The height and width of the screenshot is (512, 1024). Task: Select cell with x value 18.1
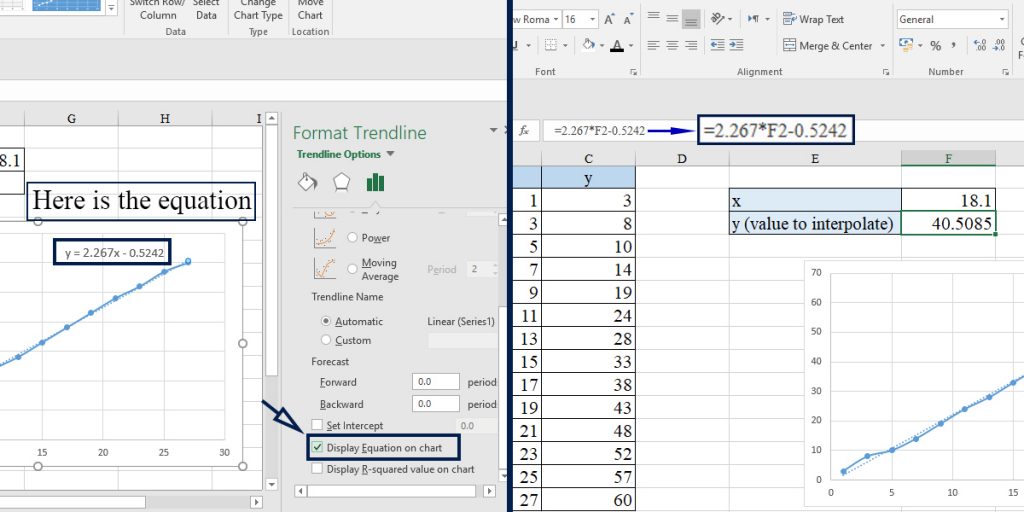pyautogui.click(x=948, y=200)
